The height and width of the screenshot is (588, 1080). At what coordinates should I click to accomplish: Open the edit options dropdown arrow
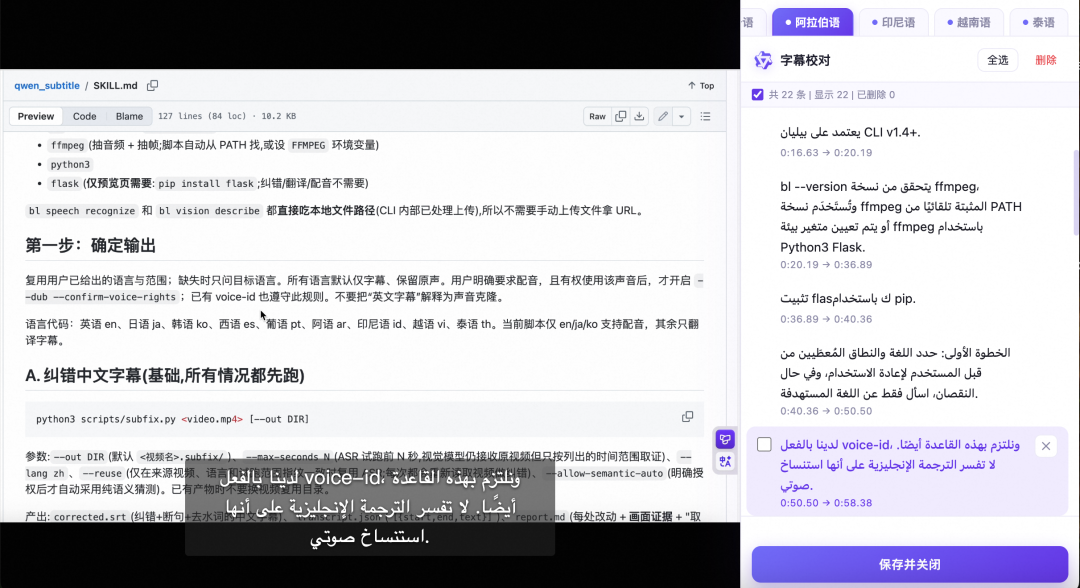click(x=681, y=116)
